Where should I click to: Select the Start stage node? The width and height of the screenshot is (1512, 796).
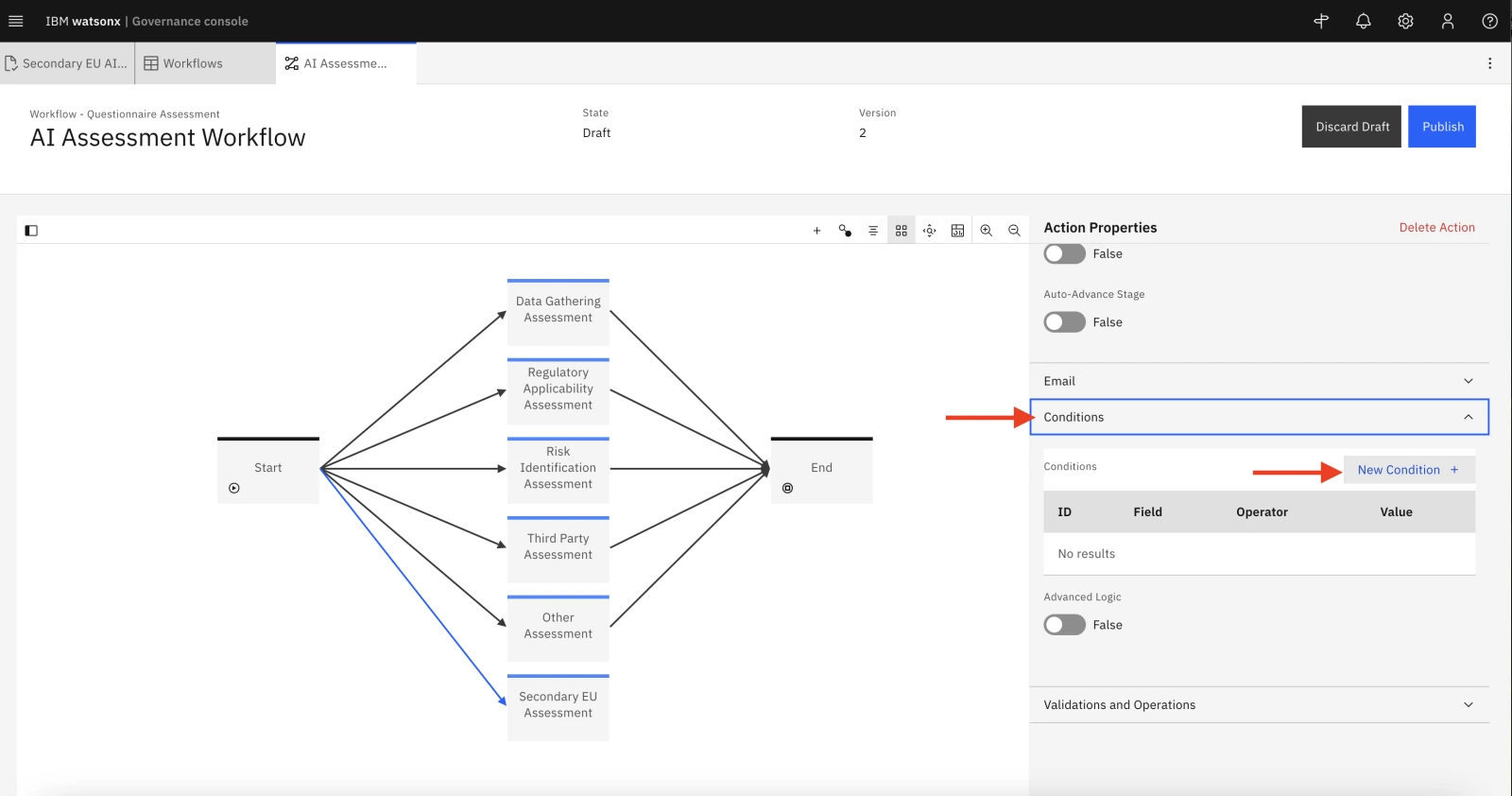[x=268, y=470]
